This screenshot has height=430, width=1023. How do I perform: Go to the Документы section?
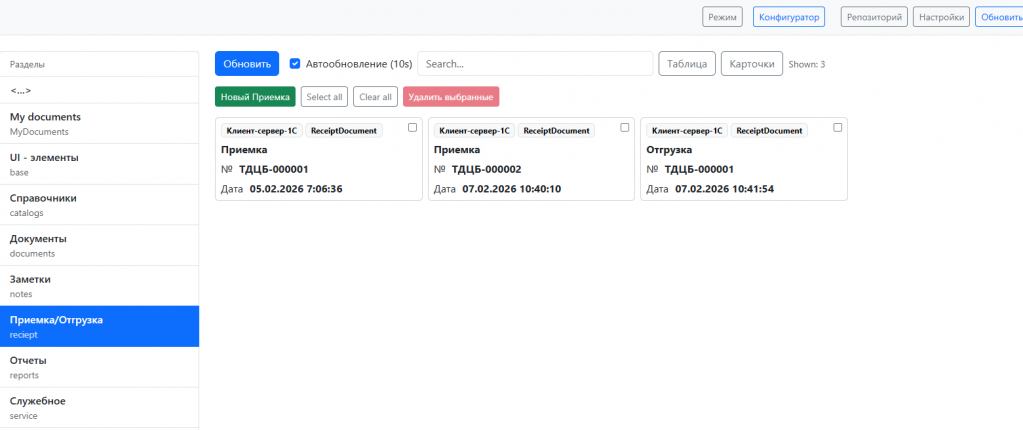click(99, 245)
